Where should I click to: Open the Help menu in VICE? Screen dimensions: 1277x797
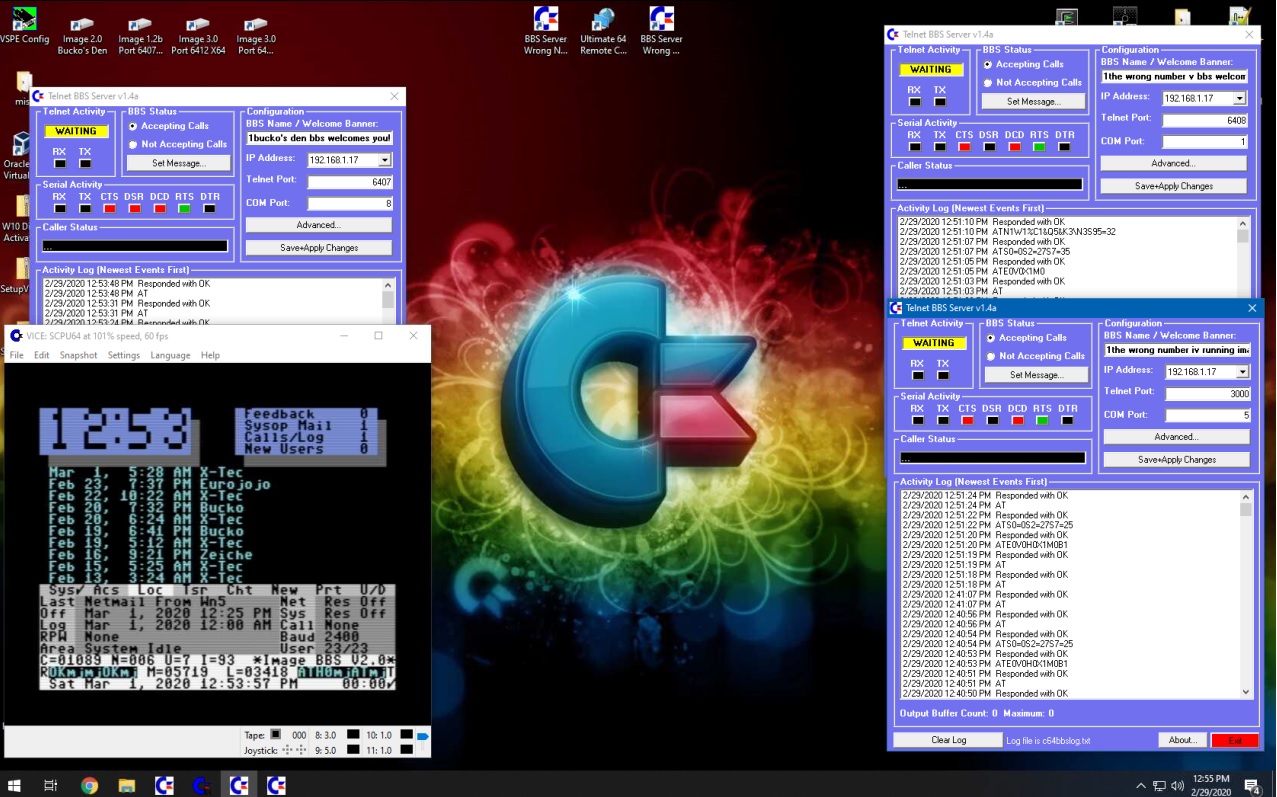pyautogui.click(x=210, y=355)
